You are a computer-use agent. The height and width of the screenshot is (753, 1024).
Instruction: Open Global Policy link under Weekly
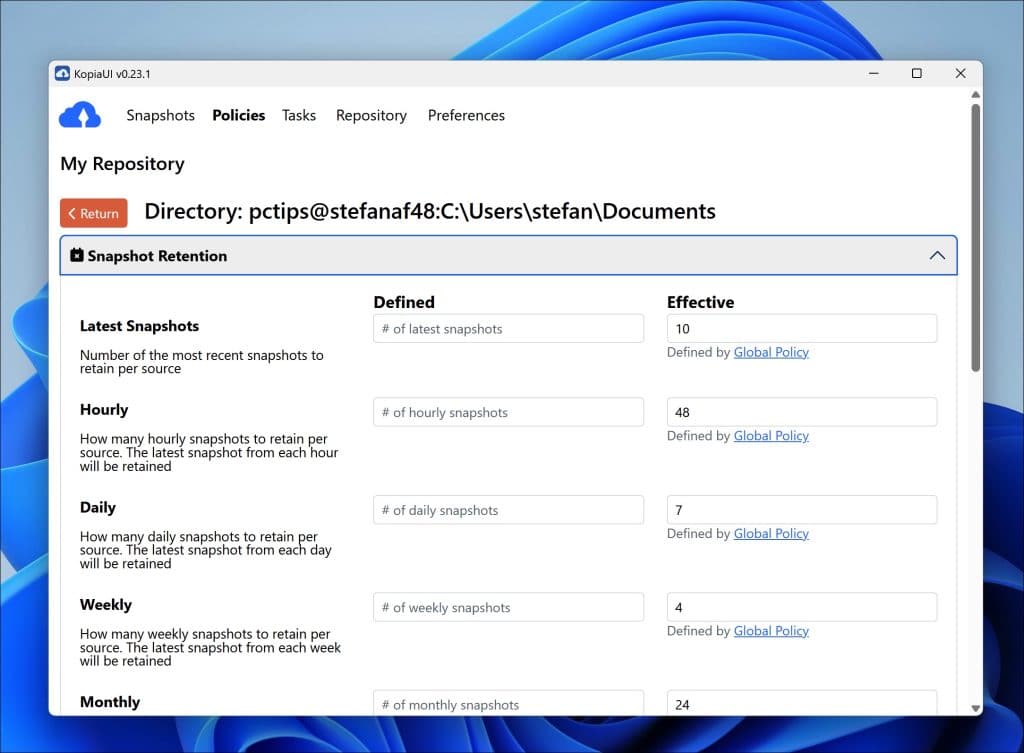tap(771, 631)
